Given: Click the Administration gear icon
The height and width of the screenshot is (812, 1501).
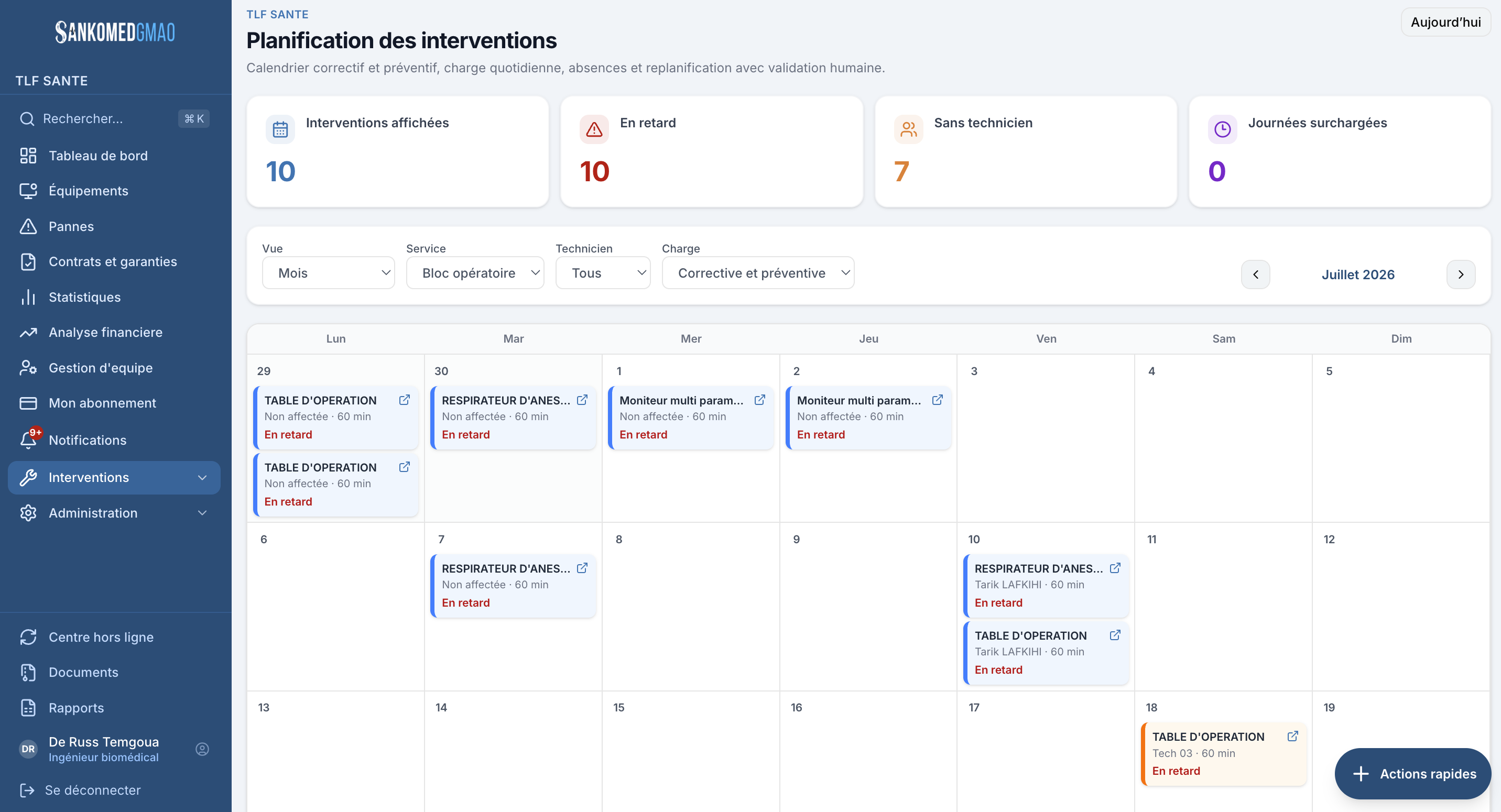Looking at the screenshot, I should coord(28,512).
